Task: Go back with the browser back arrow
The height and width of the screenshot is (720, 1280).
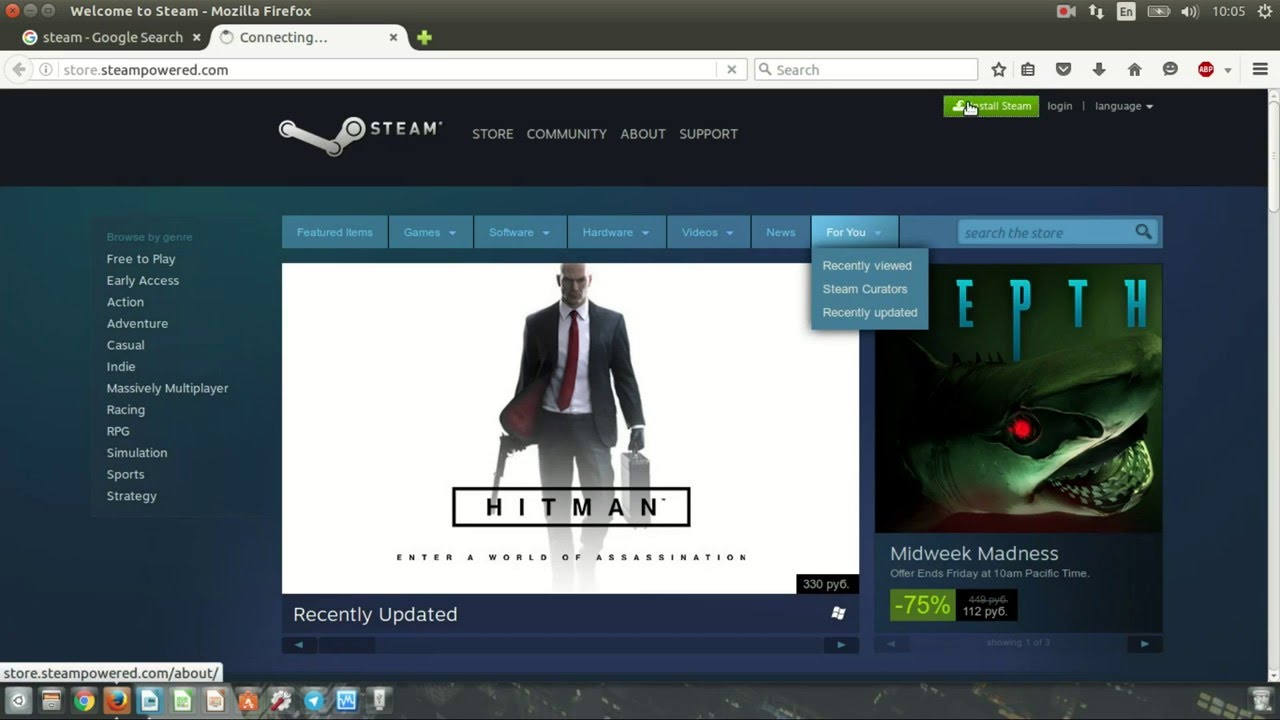Action: point(18,70)
